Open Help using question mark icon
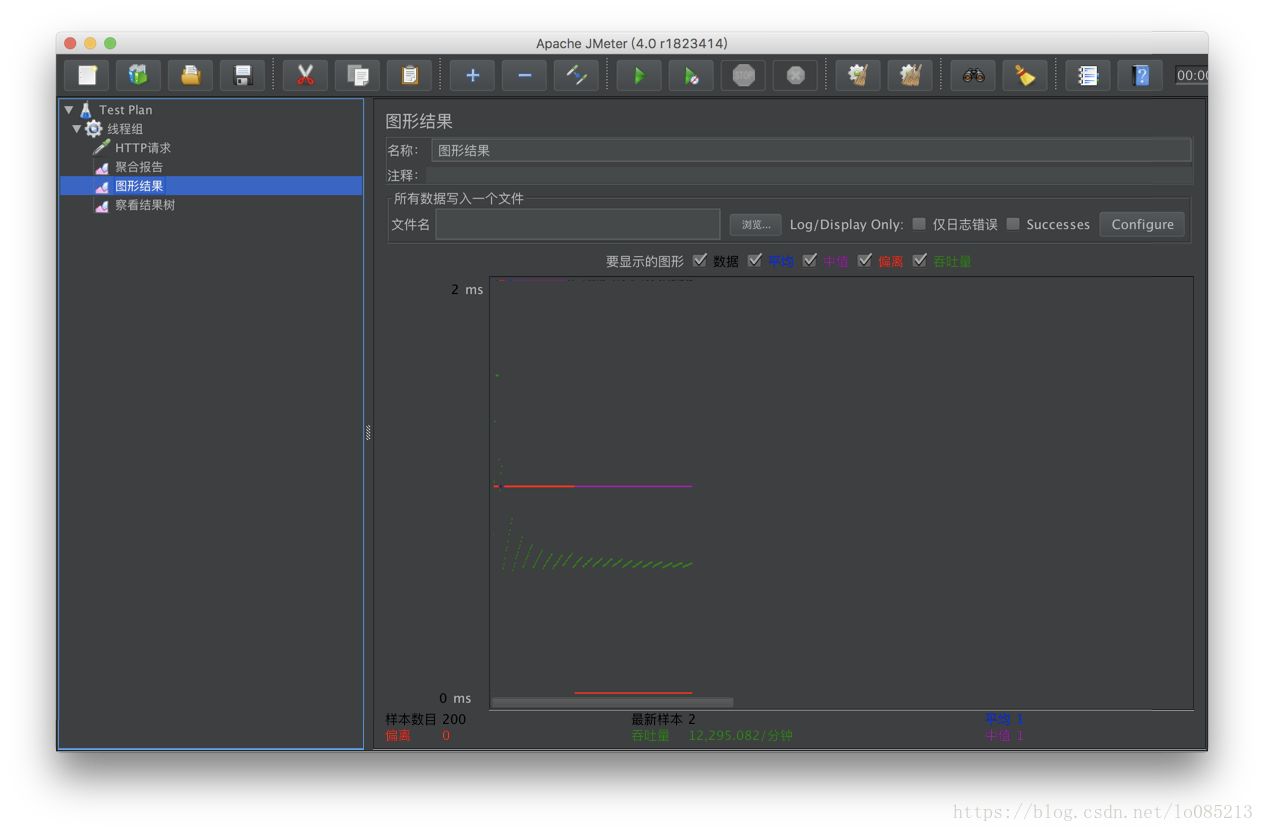 click(1140, 75)
